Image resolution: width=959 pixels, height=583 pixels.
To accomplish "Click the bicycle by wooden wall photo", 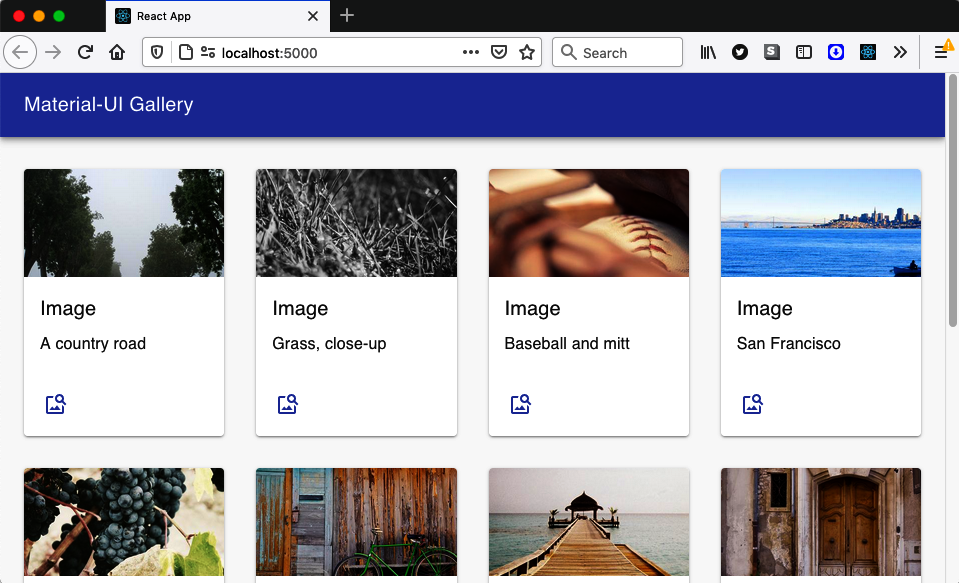I will 357,522.
